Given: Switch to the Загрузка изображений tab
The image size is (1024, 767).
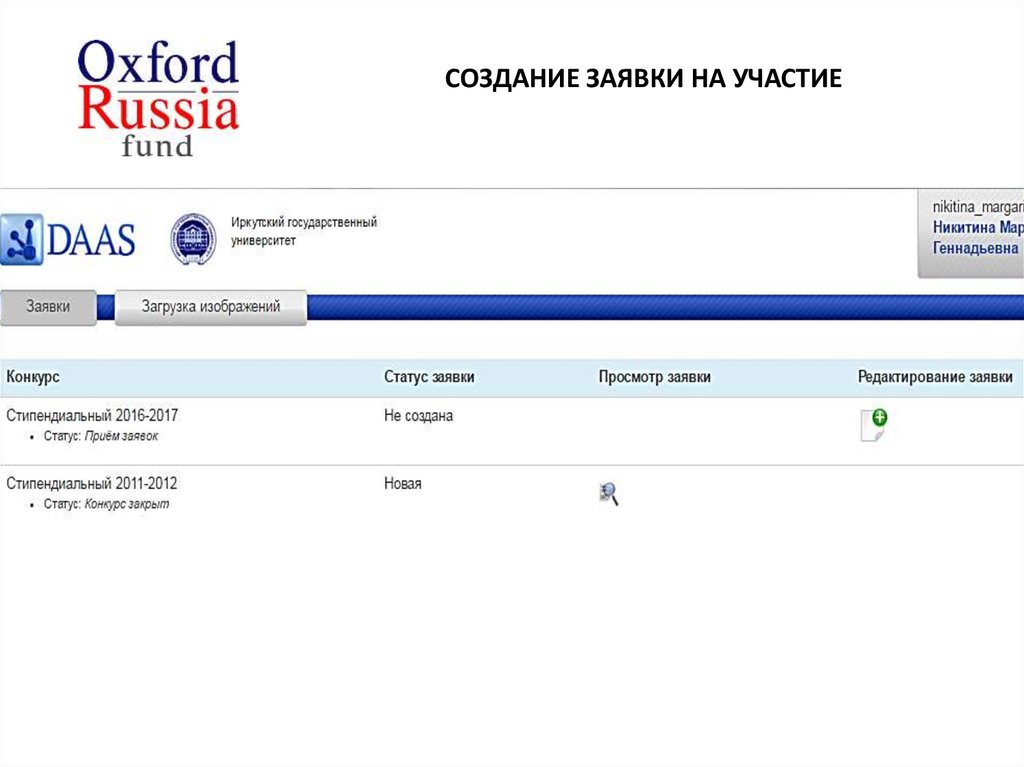Looking at the screenshot, I should coord(210,307).
